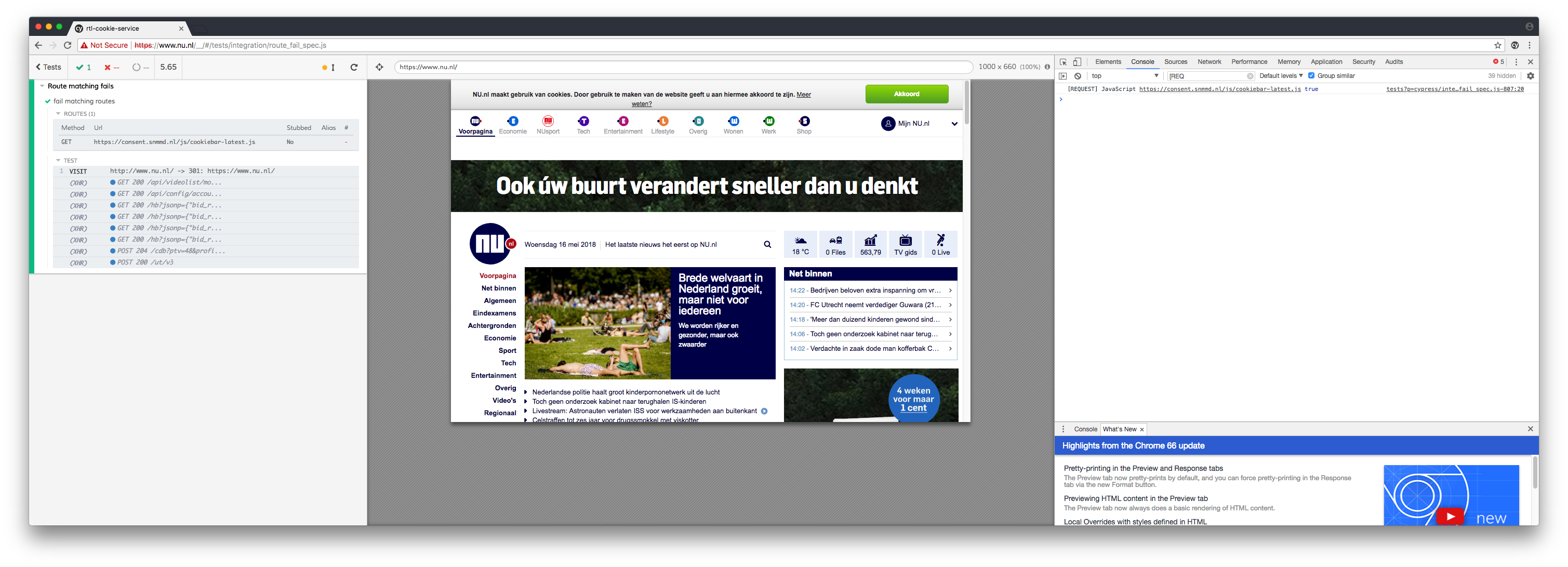Open the Default levels dropdown
The width and height of the screenshot is (1568, 567).
coord(1281,75)
